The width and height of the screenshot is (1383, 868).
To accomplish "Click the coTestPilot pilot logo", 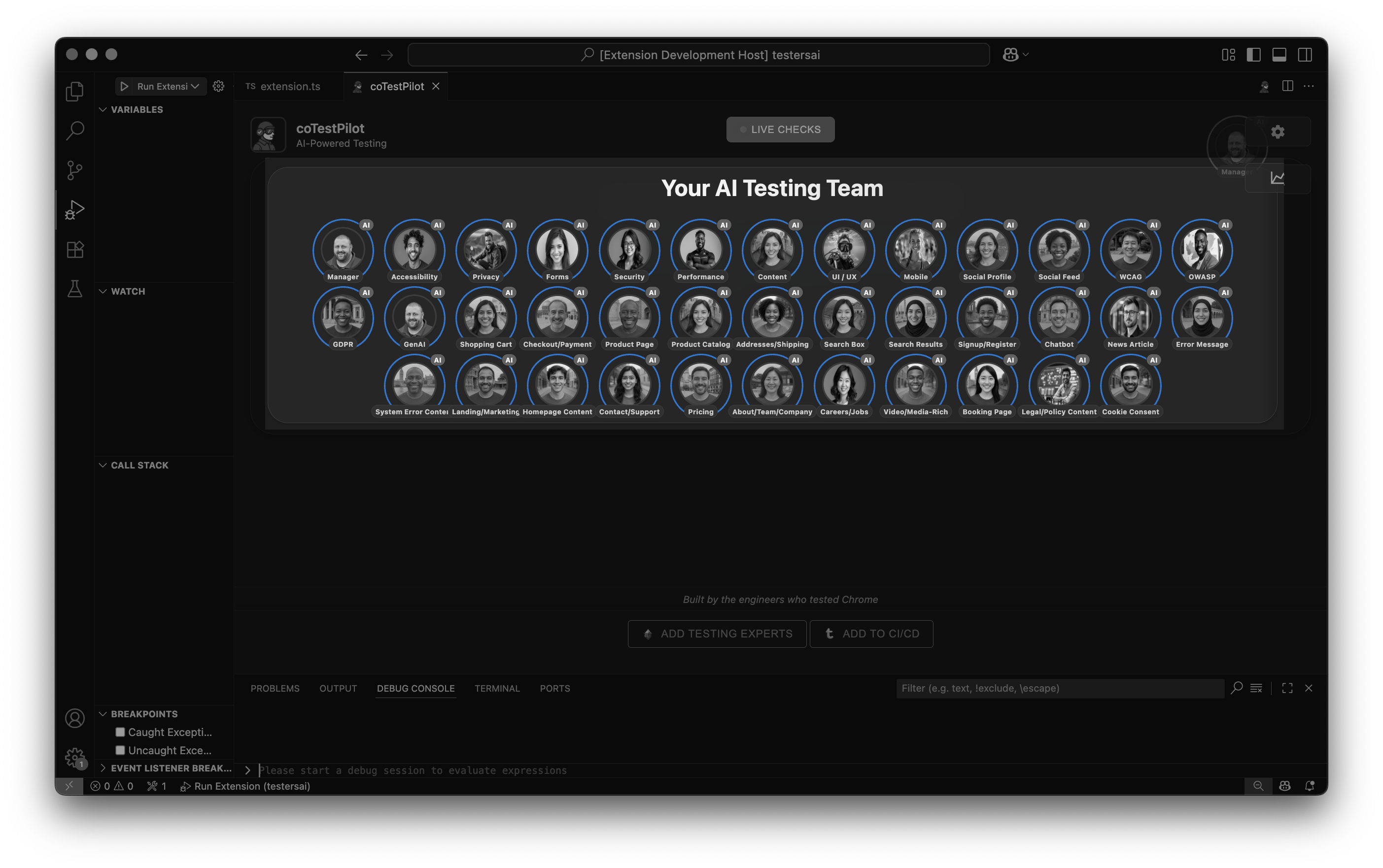I will (268, 134).
